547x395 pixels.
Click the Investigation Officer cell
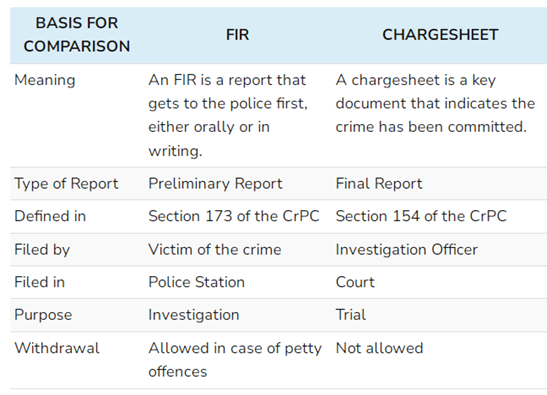[406, 250]
